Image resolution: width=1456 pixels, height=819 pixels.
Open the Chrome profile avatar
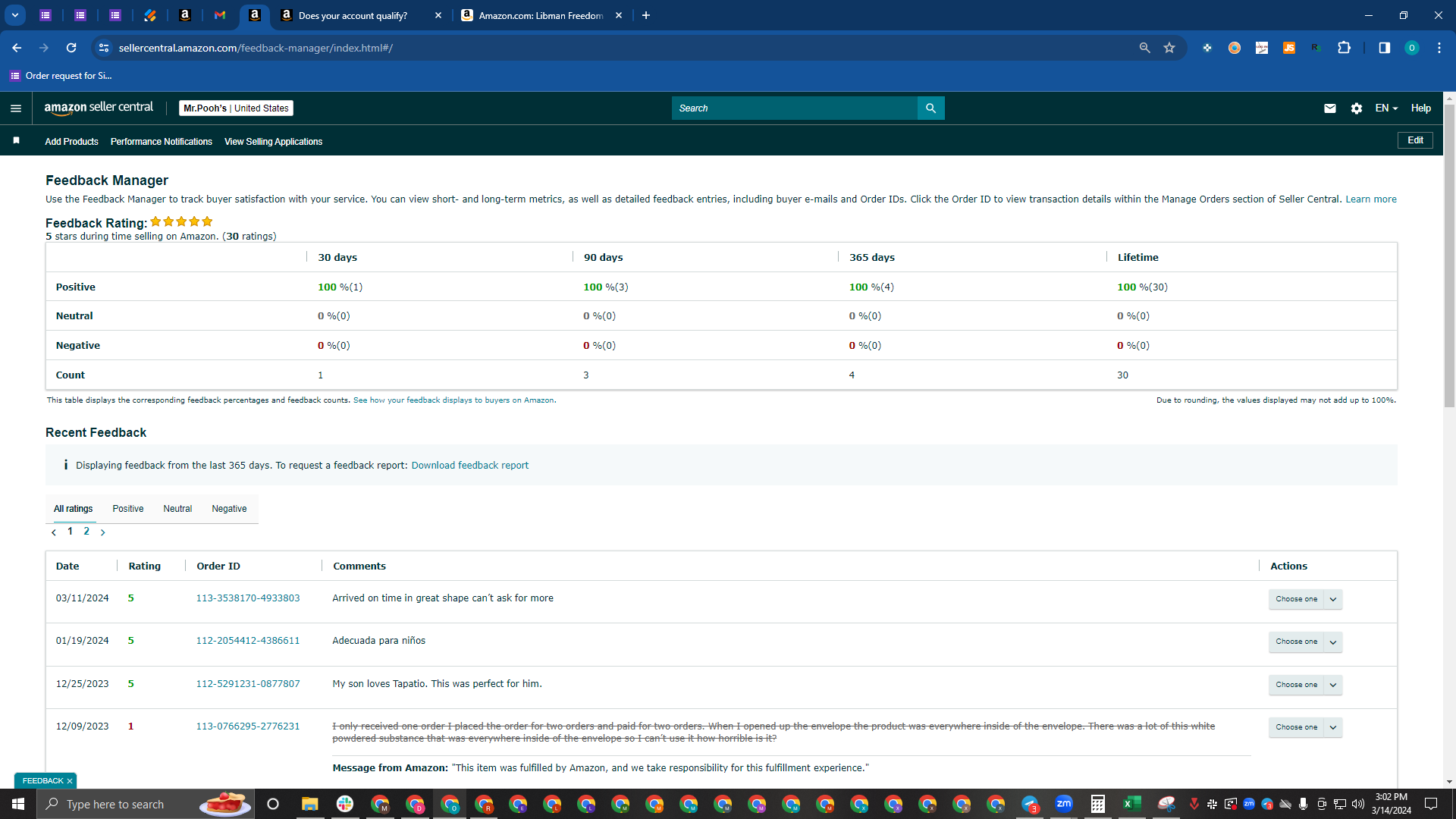coord(1411,48)
